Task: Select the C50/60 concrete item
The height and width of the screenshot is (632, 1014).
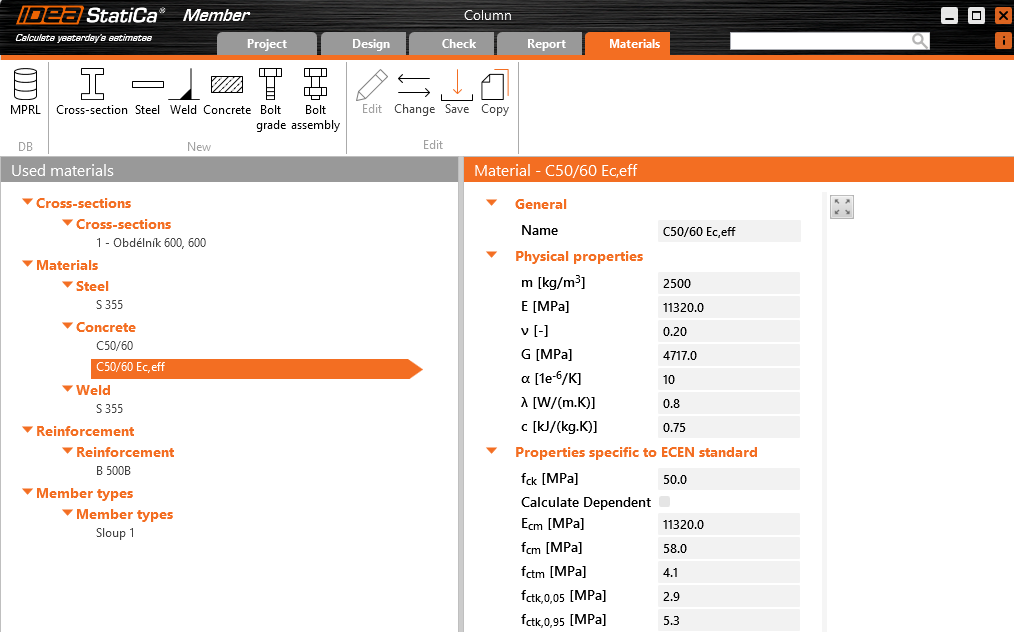Action: (x=115, y=346)
